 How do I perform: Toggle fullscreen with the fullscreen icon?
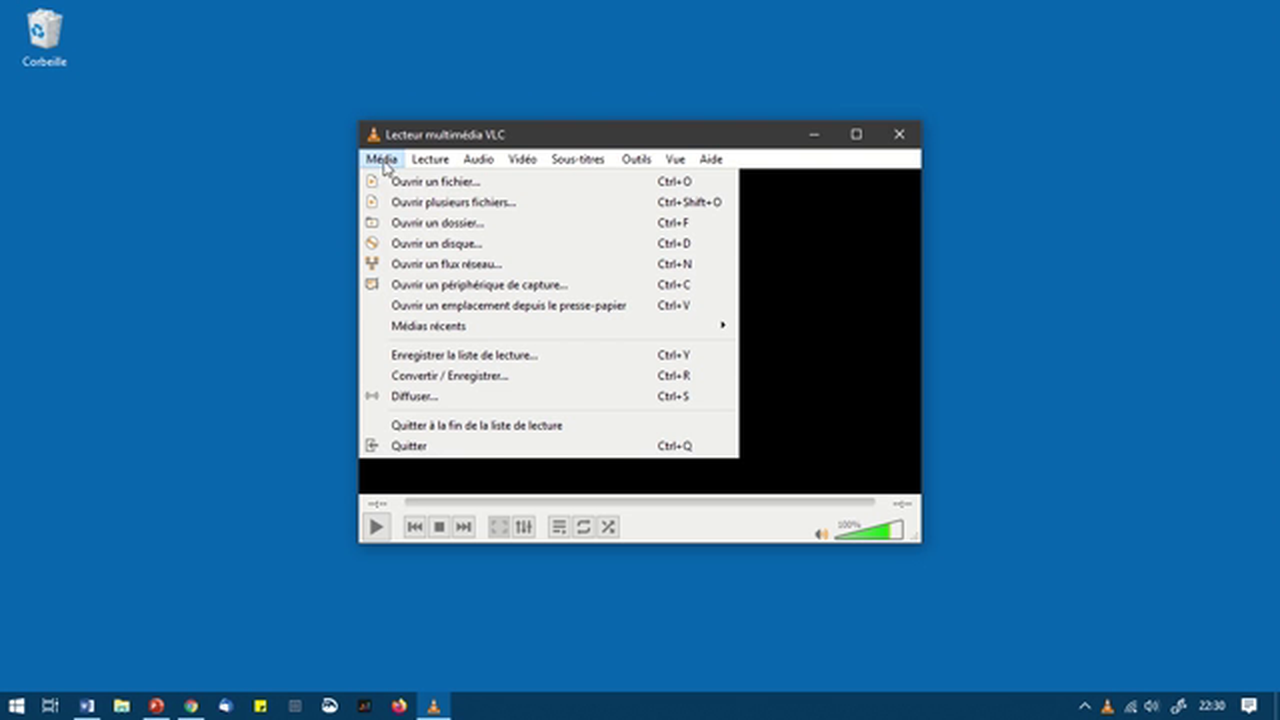498,527
